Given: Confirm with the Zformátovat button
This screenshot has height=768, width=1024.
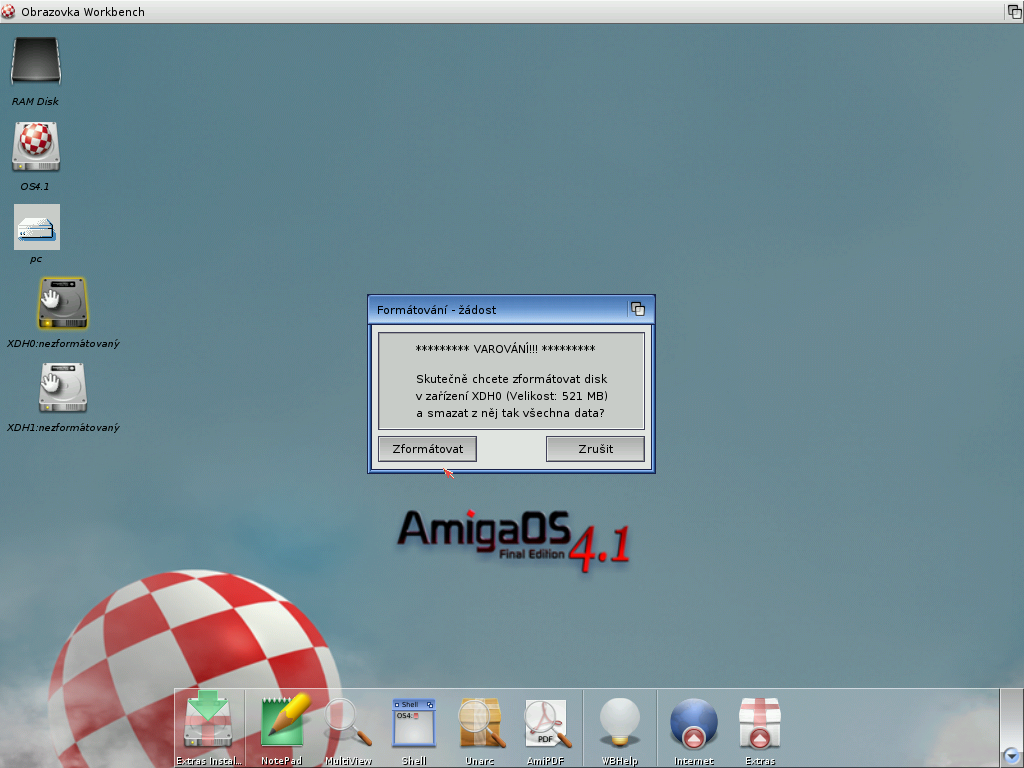Looking at the screenshot, I should pyautogui.click(x=427, y=449).
